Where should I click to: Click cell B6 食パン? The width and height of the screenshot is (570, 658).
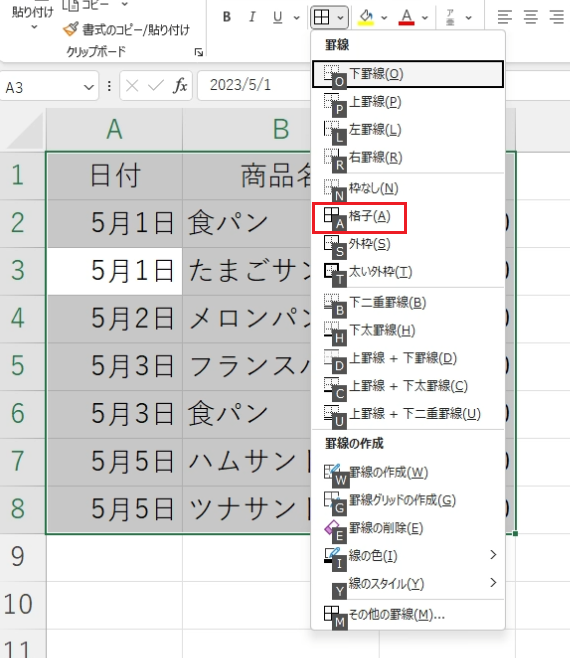pyautogui.click(x=247, y=413)
